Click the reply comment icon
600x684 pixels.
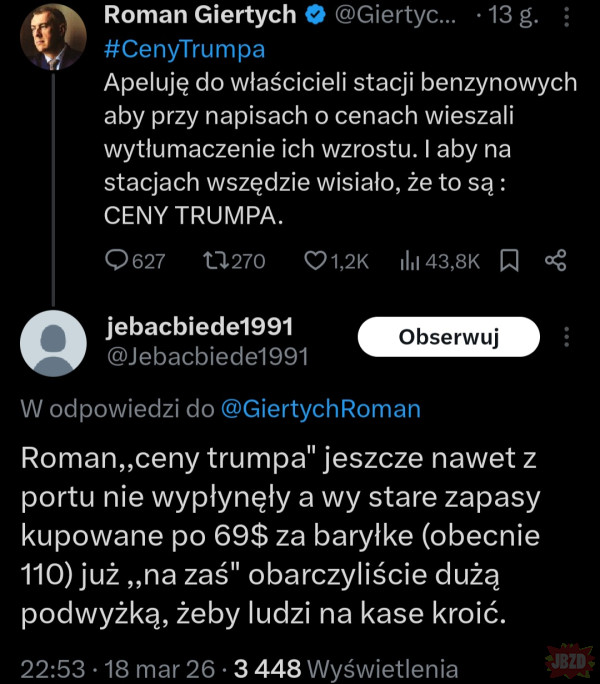[x=119, y=261]
